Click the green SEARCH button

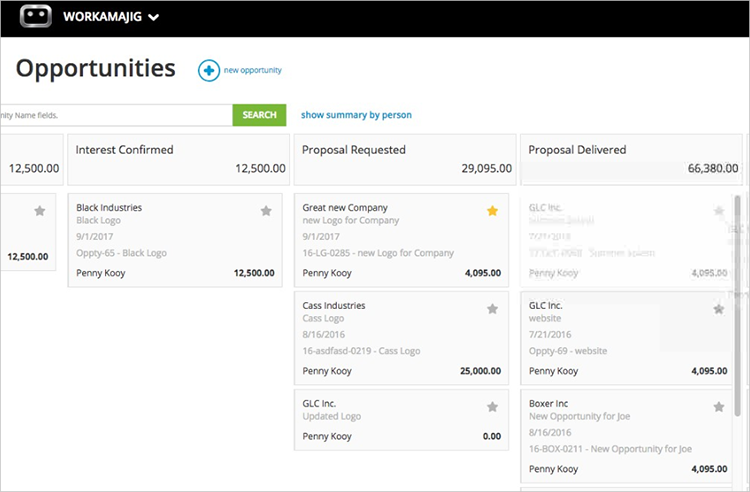click(x=259, y=115)
